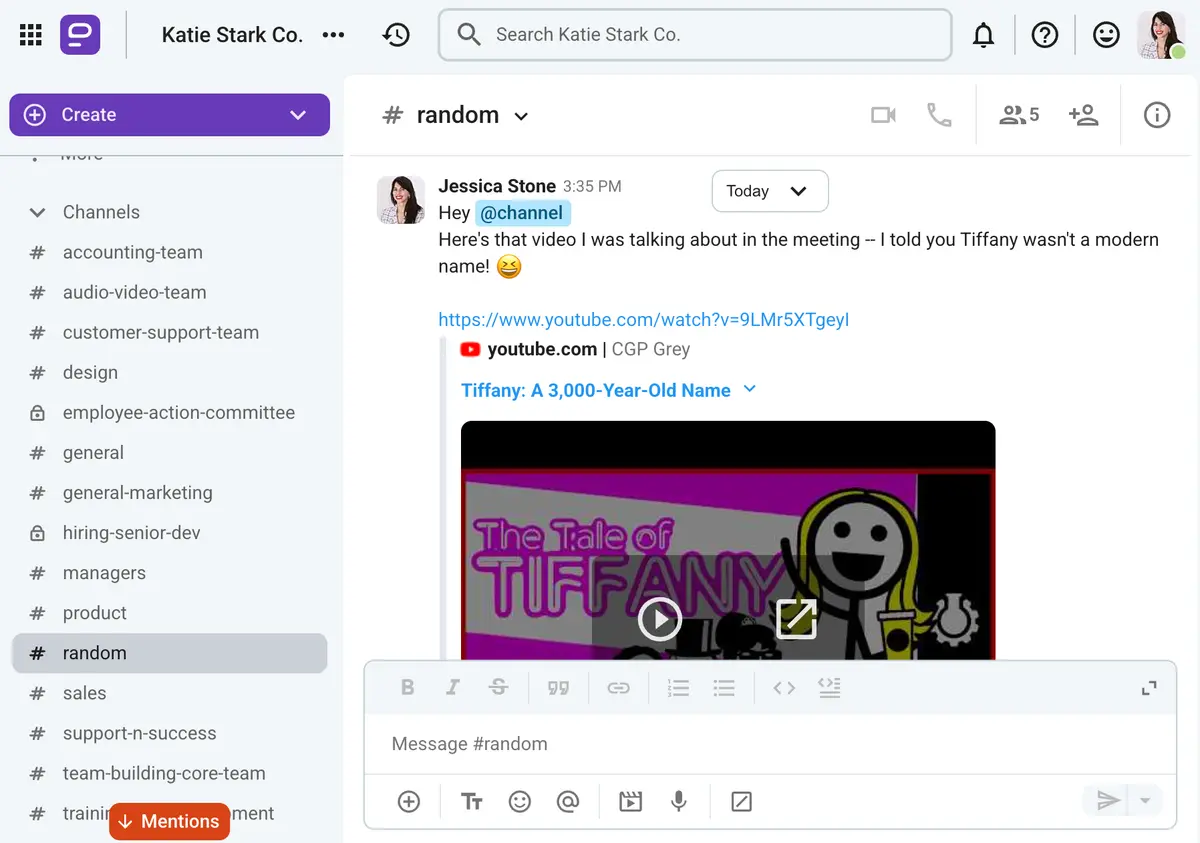This screenshot has height=843, width=1200.
Task: Record a voice message with the microphone icon
Action: click(679, 801)
